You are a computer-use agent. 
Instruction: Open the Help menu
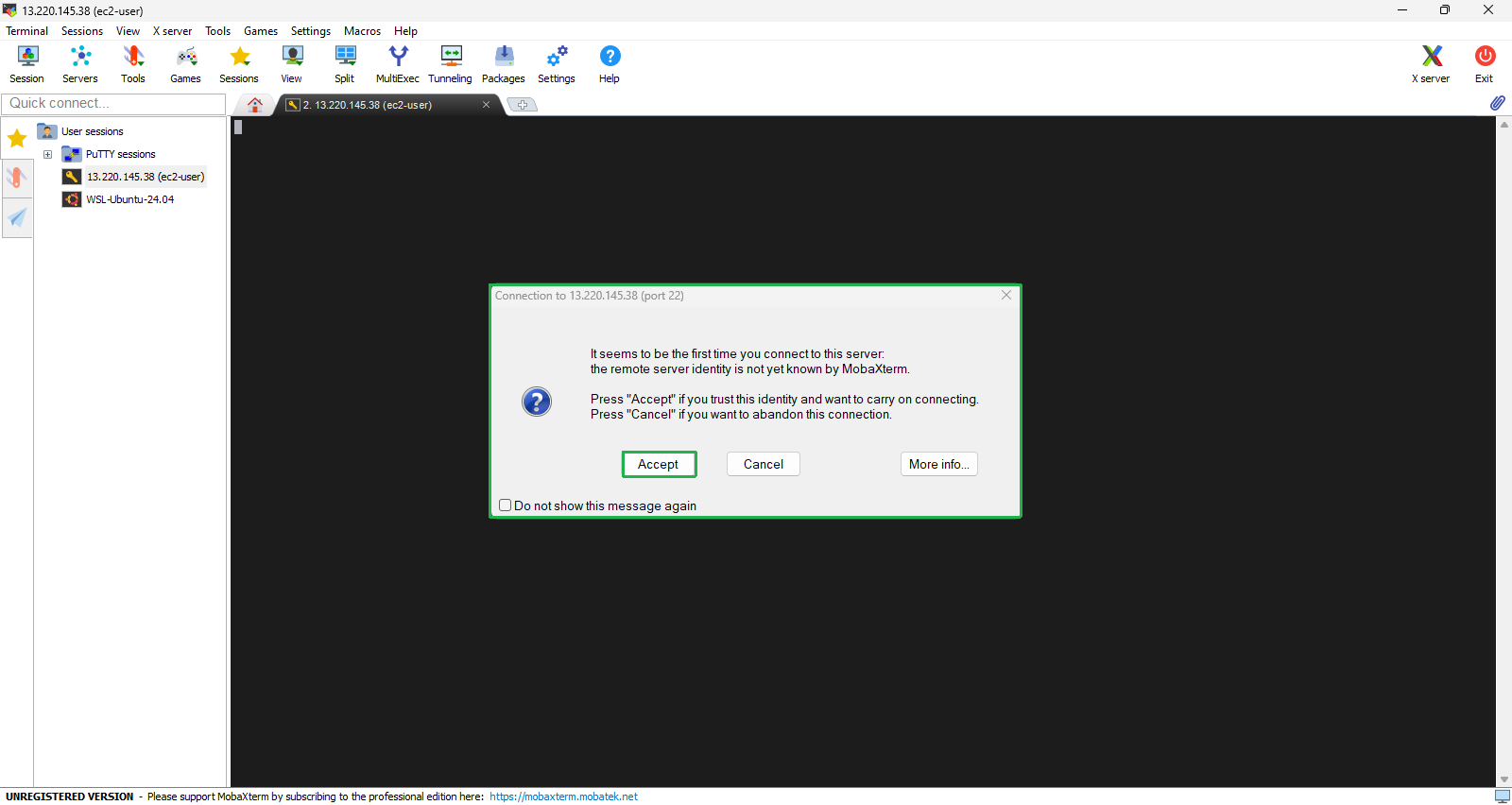coord(405,31)
